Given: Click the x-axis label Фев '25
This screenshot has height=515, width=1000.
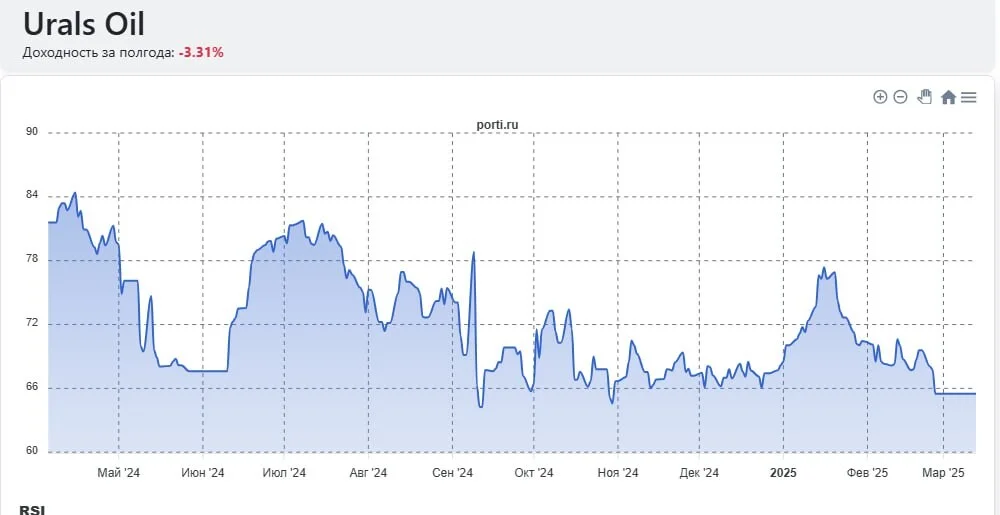Looking at the screenshot, I should pos(867,474).
